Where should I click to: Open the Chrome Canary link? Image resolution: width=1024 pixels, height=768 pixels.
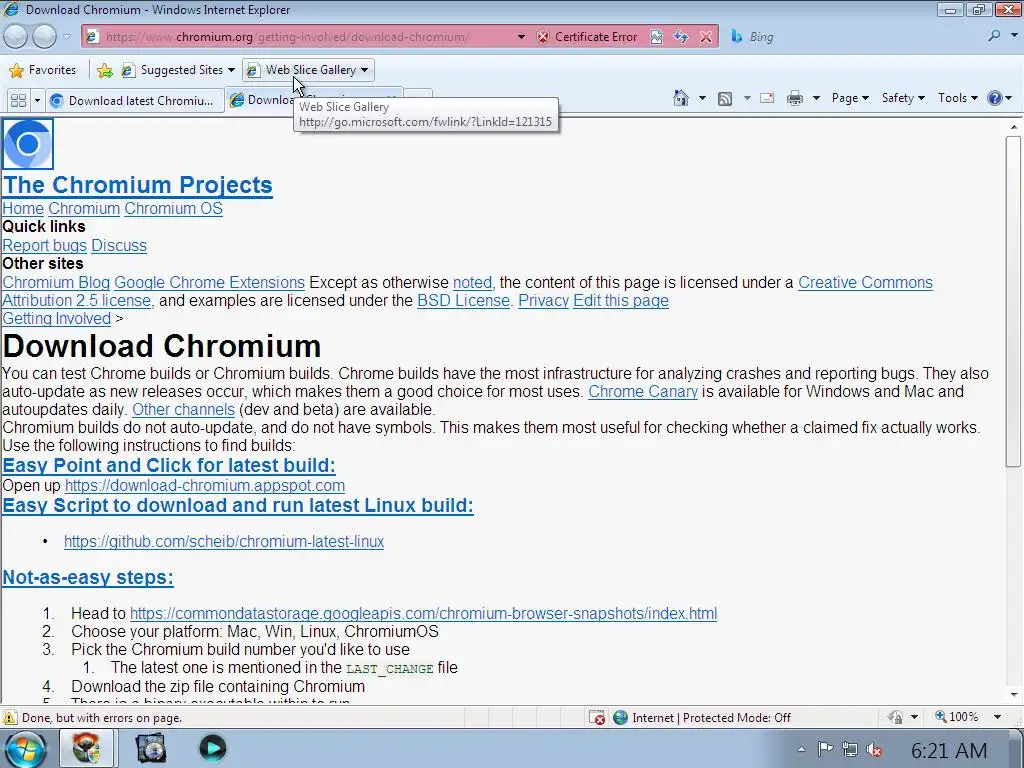[x=643, y=391]
